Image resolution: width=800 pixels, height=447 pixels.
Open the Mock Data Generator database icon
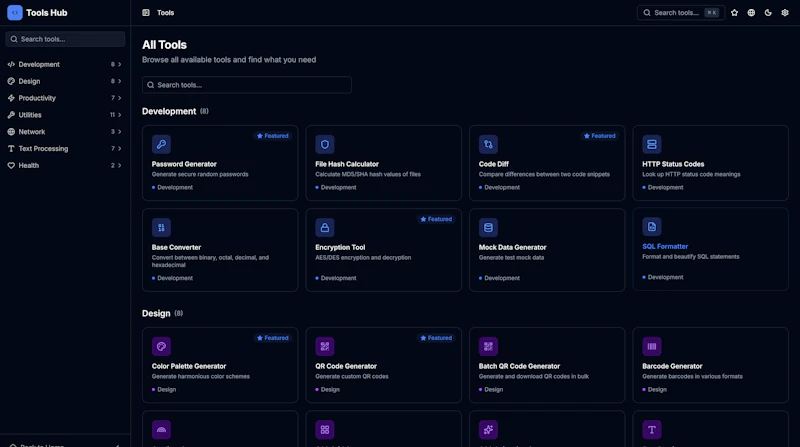click(488, 228)
